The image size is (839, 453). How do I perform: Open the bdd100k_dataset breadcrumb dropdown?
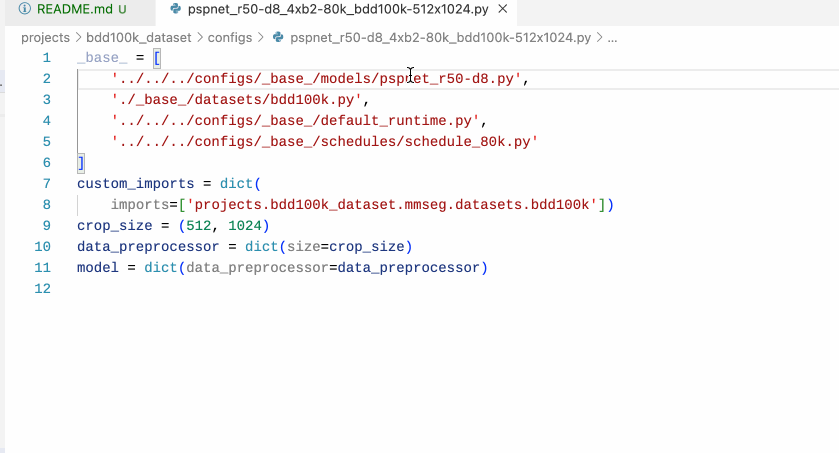[x=139, y=37]
